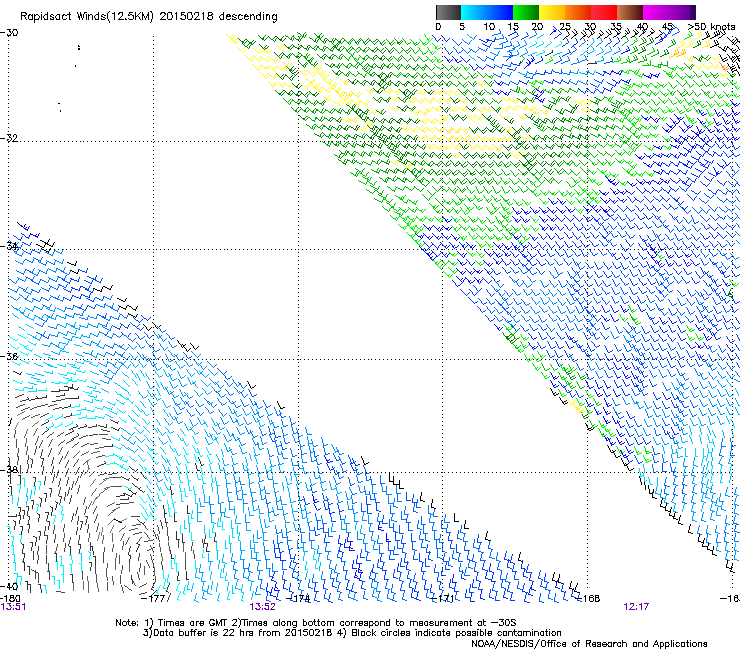
Task: Click the latitude label -36
Action: click(9, 356)
